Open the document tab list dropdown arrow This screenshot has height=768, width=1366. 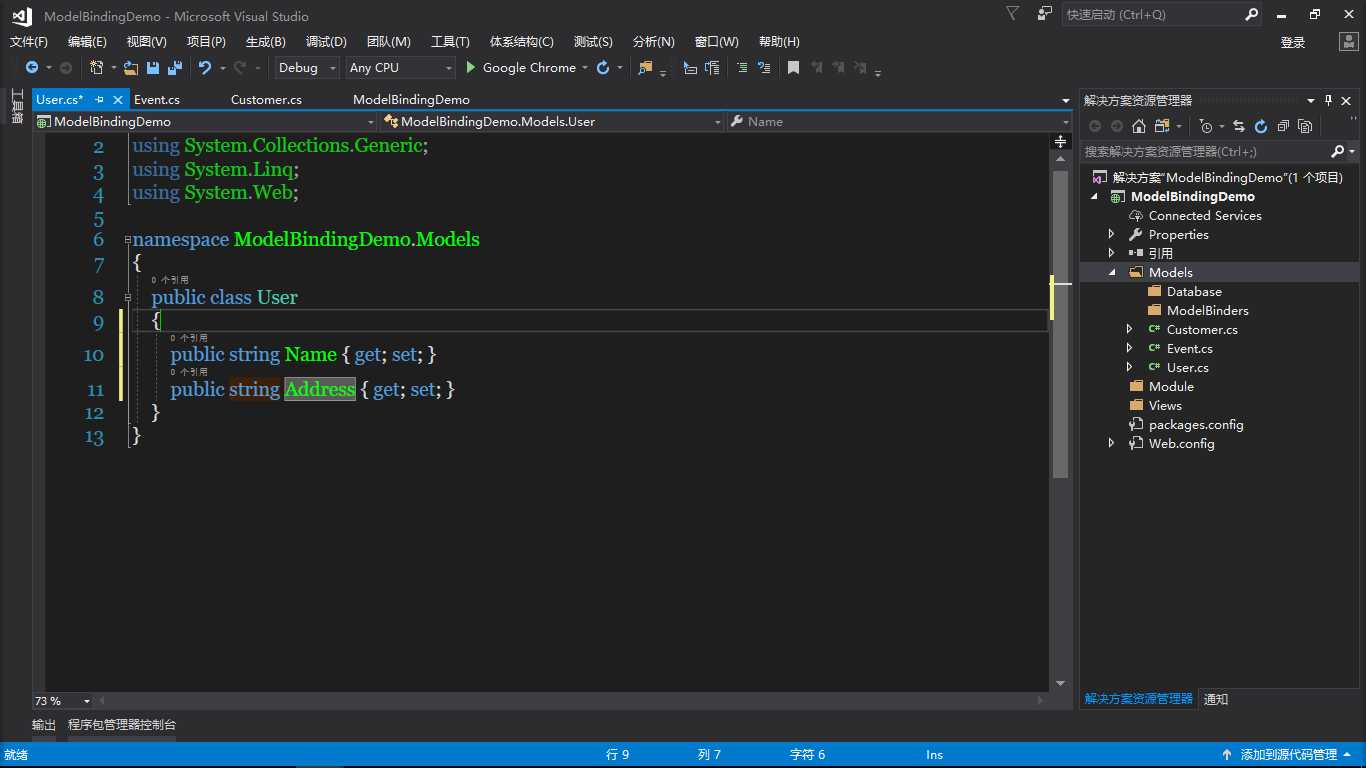click(x=1066, y=100)
